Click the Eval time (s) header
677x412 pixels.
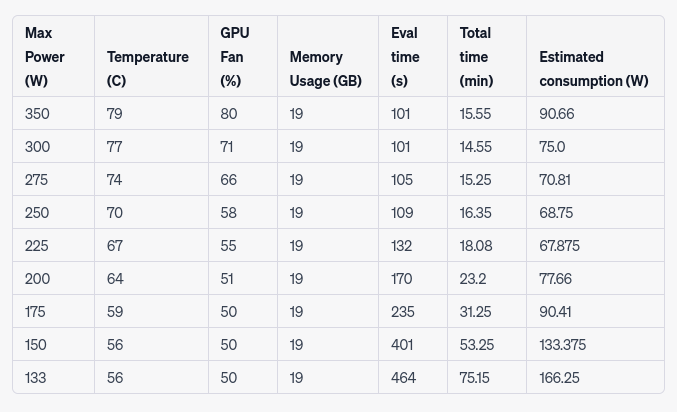405,57
